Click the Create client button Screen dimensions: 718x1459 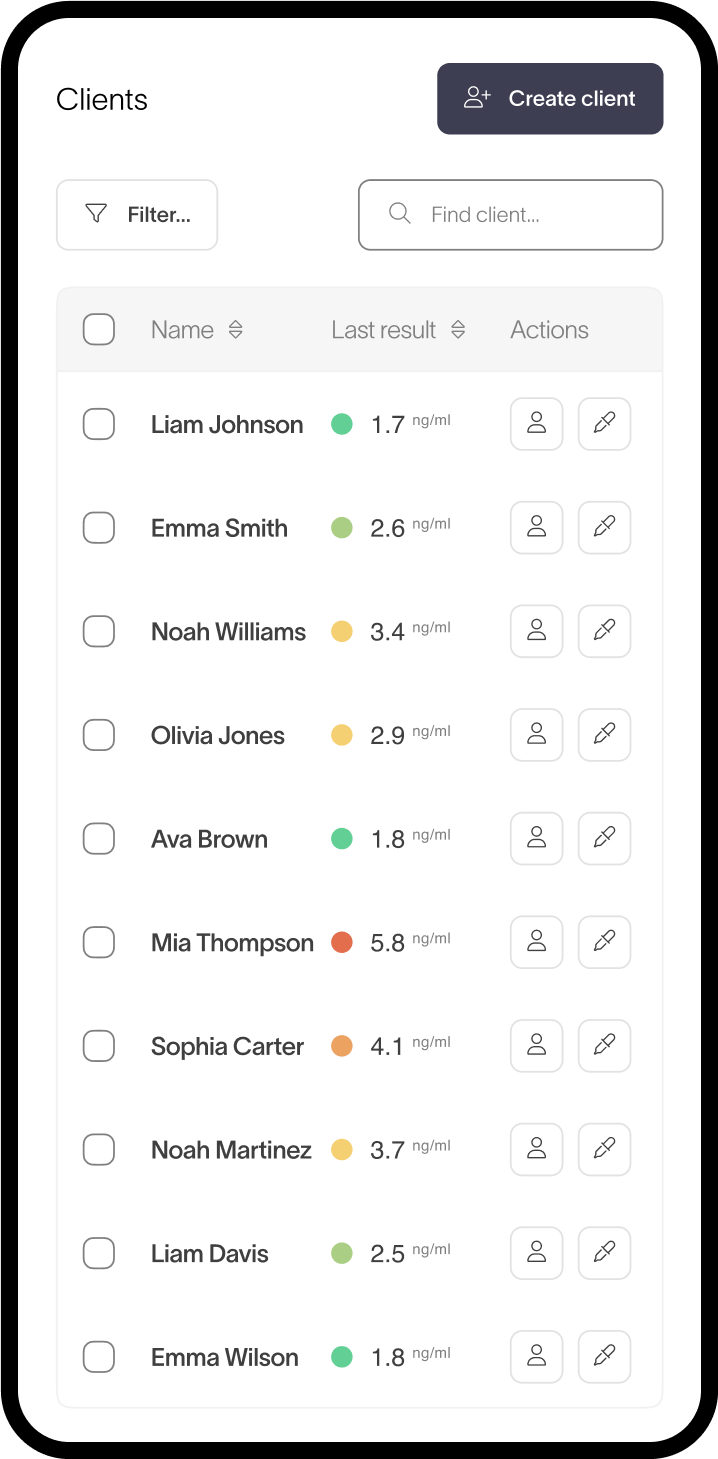550,99
